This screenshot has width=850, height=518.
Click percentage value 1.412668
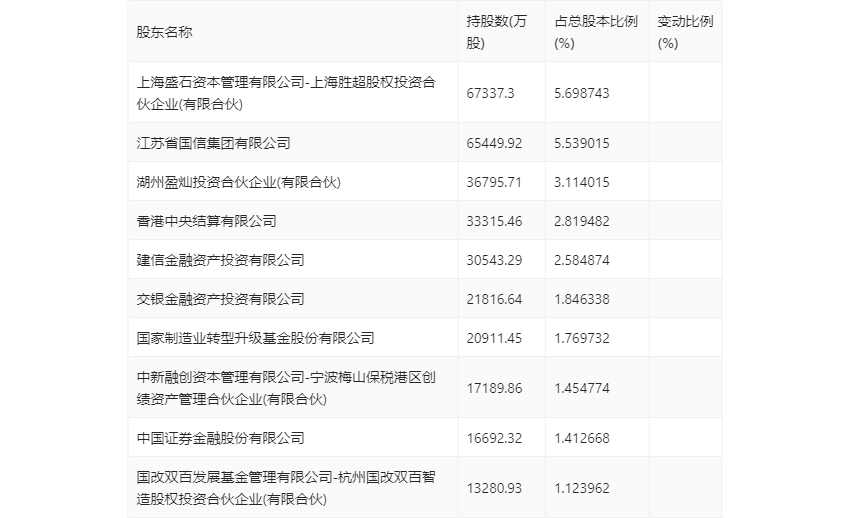tap(582, 438)
